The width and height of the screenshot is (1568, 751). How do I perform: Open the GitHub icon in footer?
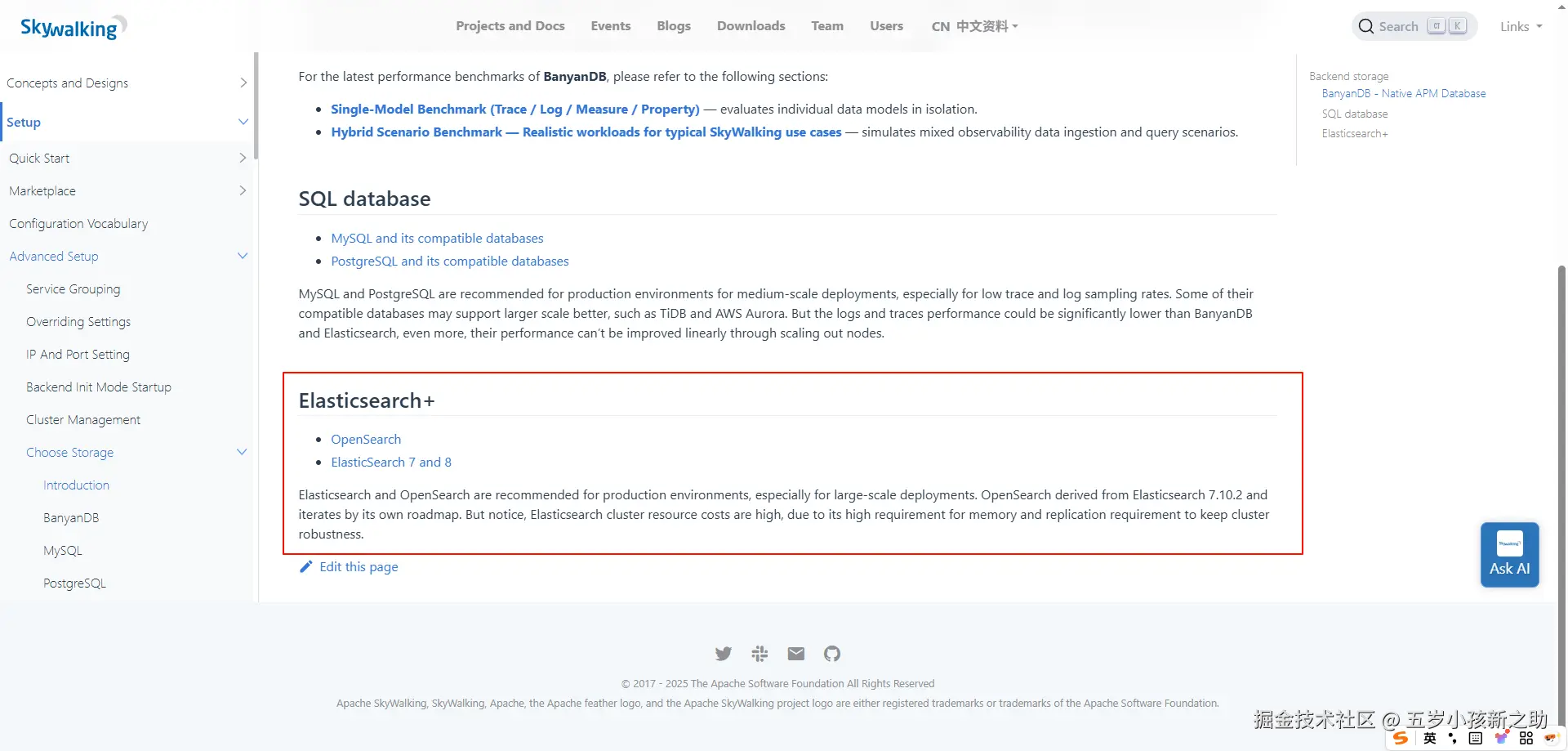tap(831, 654)
